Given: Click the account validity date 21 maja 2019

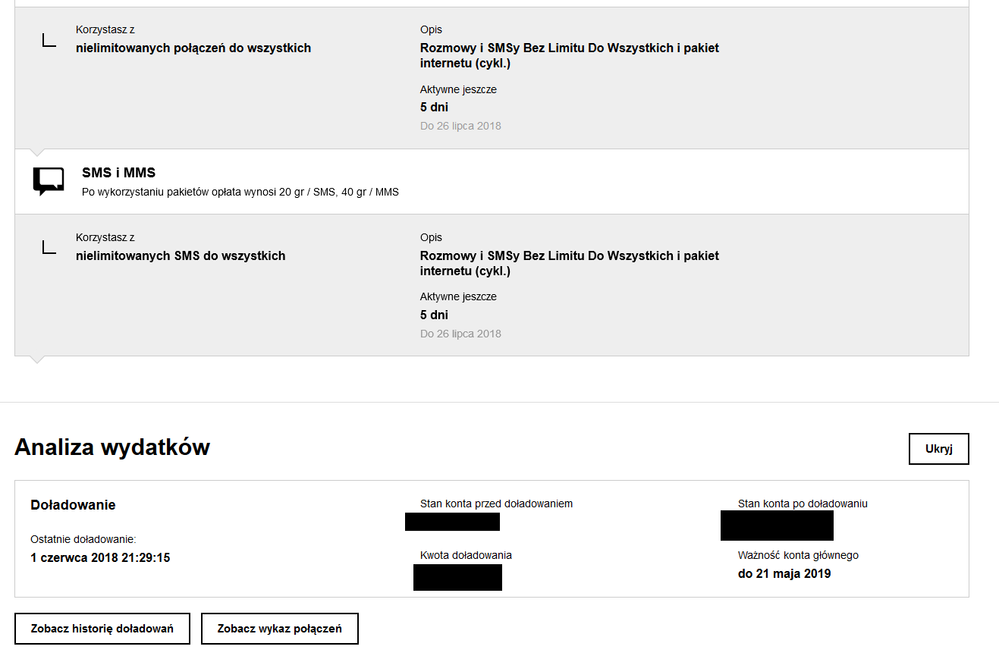Looking at the screenshot, I should point(784,574).
